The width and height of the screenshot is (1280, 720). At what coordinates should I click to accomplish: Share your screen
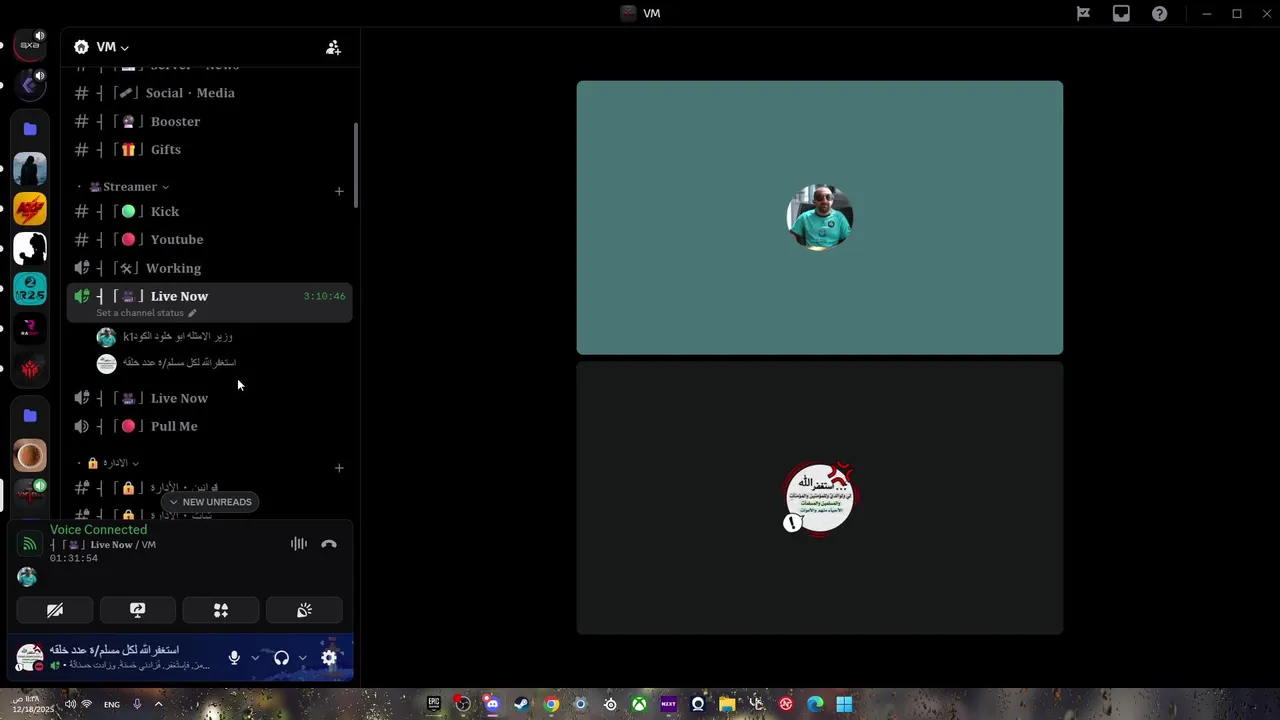click(138, 610)
